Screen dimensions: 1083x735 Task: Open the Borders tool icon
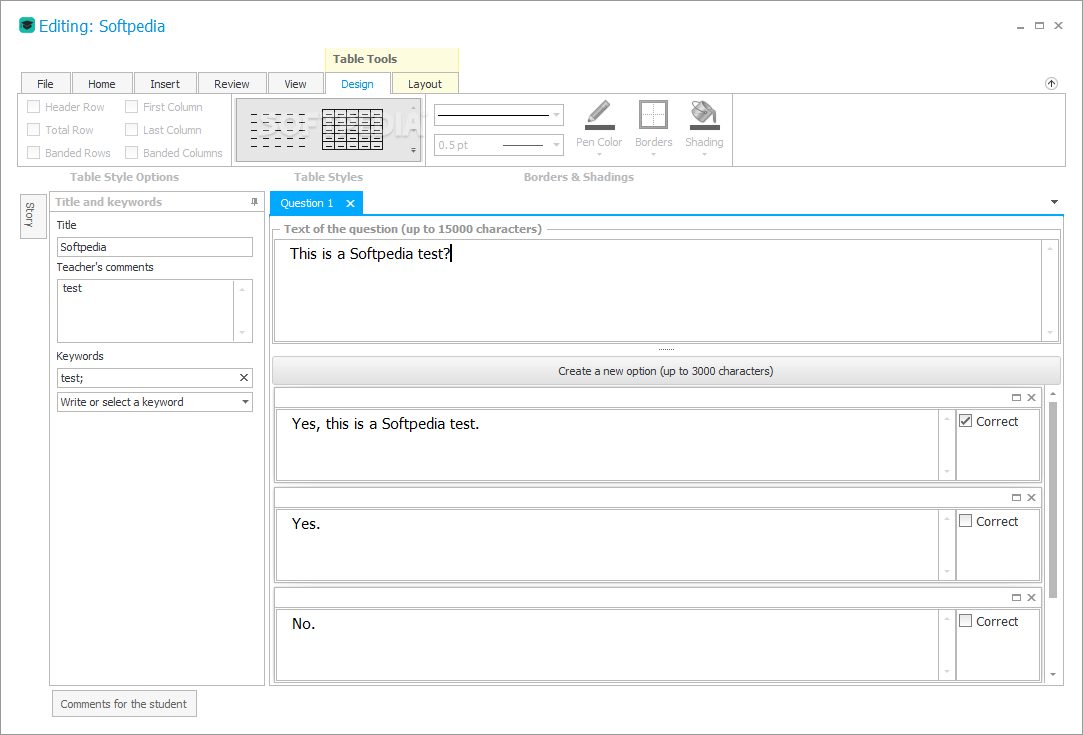point(653,115)
